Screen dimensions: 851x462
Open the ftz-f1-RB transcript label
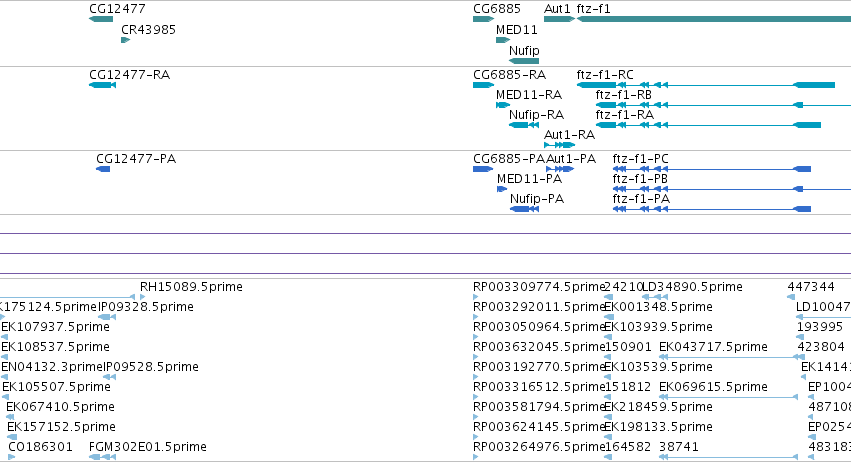[x=624, y=94]
